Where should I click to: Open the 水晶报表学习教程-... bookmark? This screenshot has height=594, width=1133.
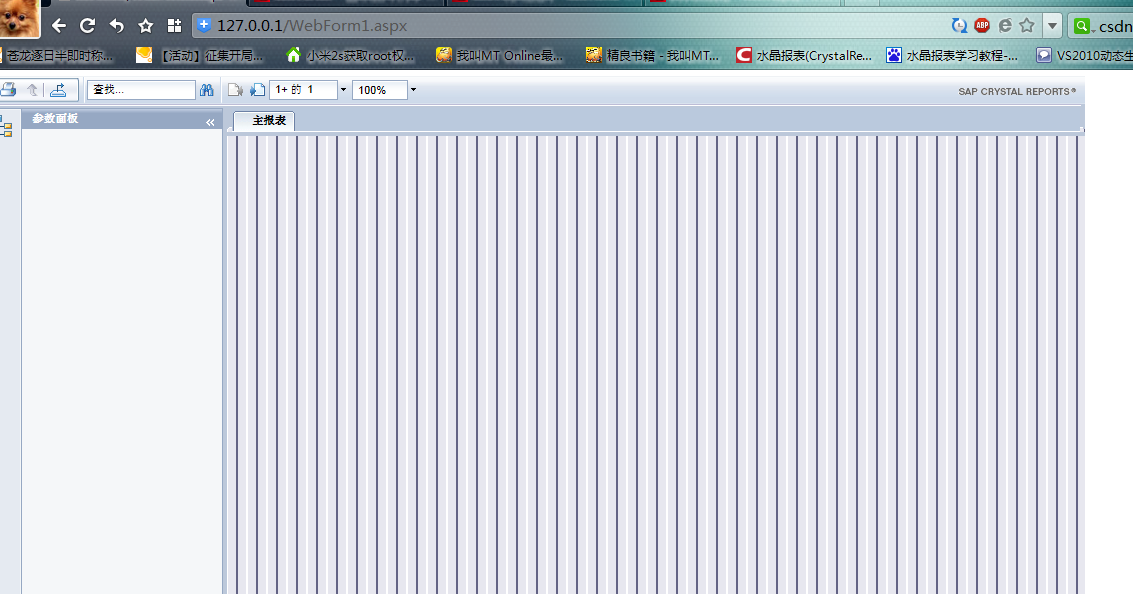952,55
